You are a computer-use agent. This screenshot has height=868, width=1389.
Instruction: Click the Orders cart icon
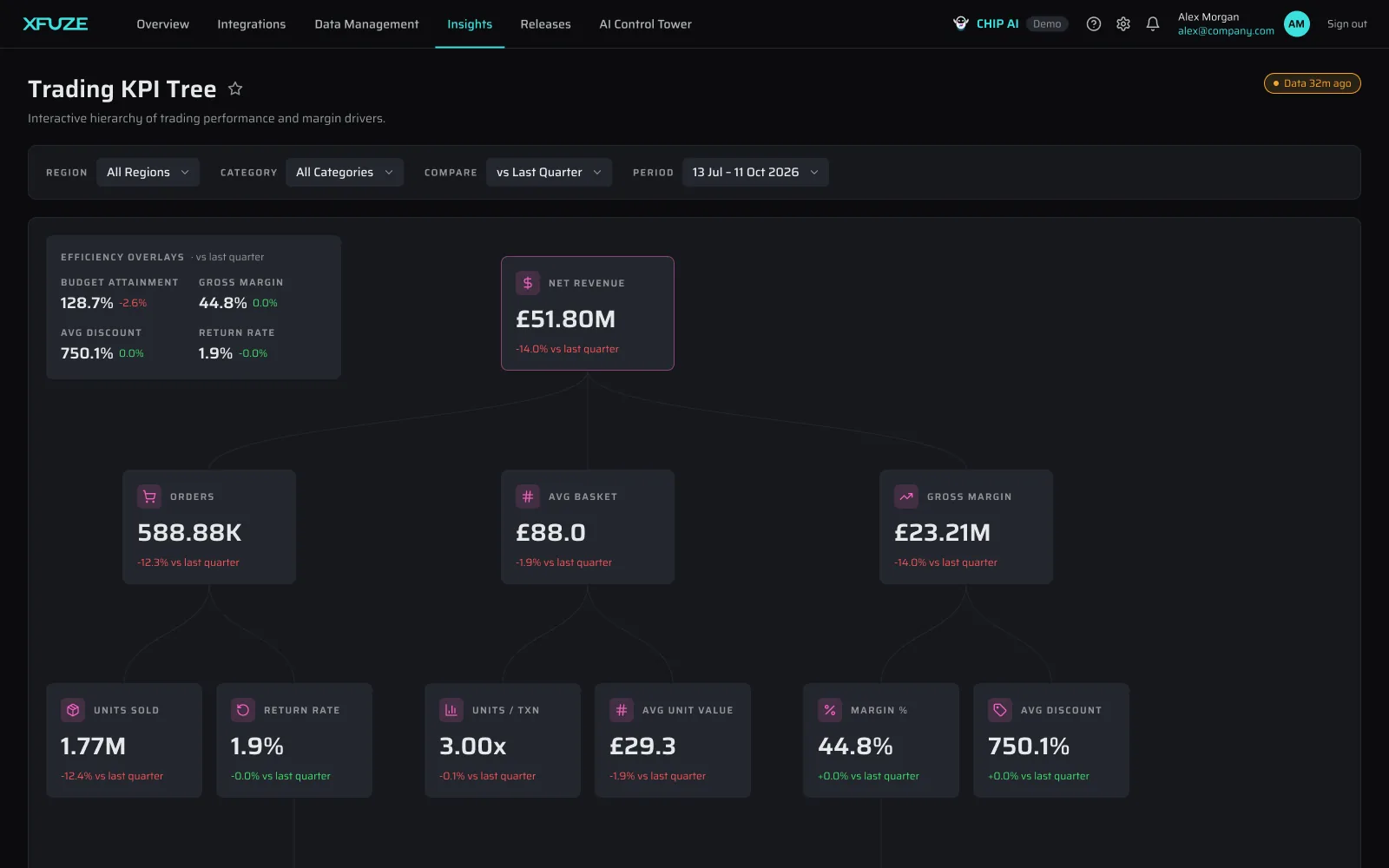[149, 496]
